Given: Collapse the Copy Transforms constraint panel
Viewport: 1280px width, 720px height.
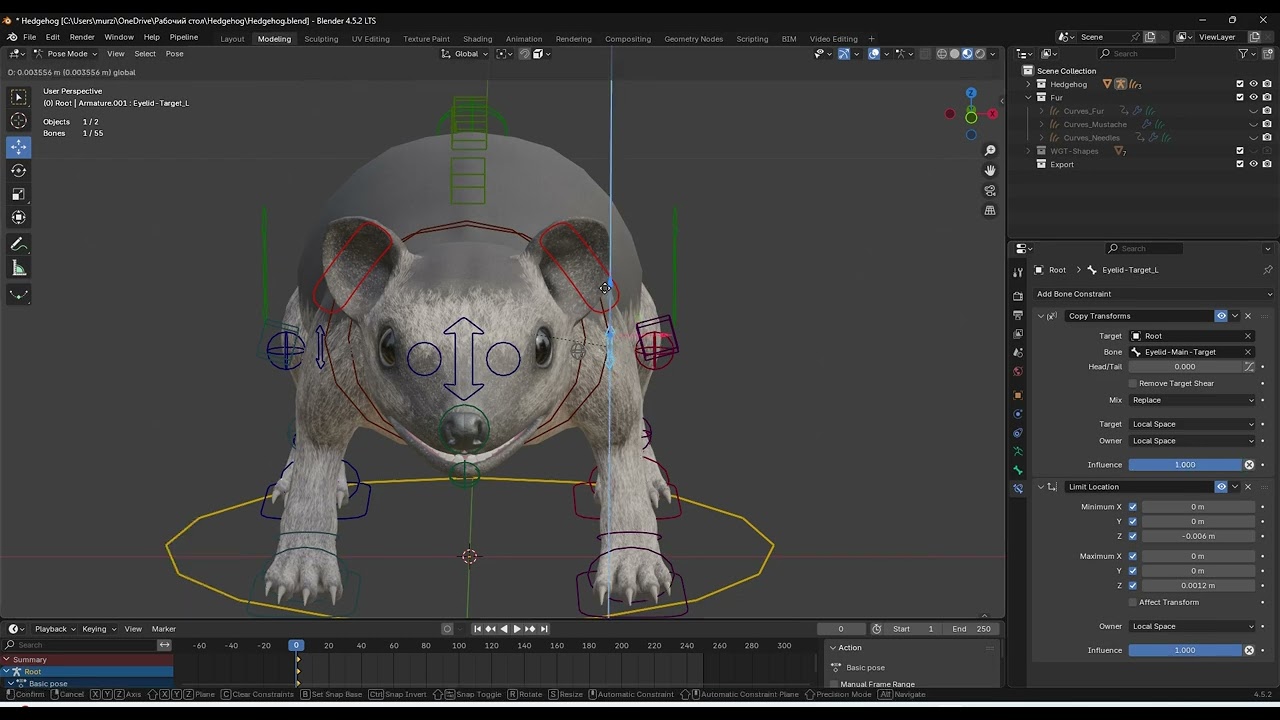Looking at the screenshot, I should point(1040,316).
